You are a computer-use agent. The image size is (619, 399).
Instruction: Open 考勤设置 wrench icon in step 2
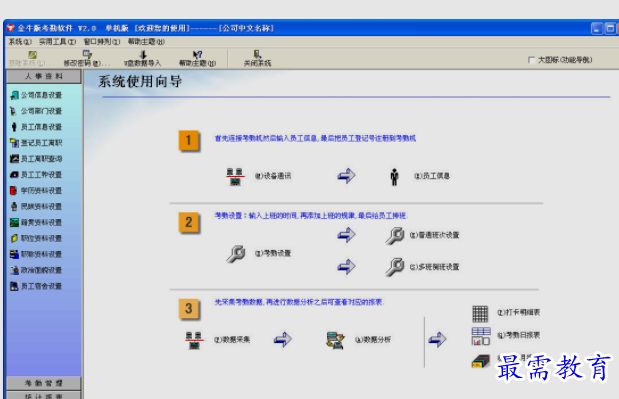pos(236,253)
